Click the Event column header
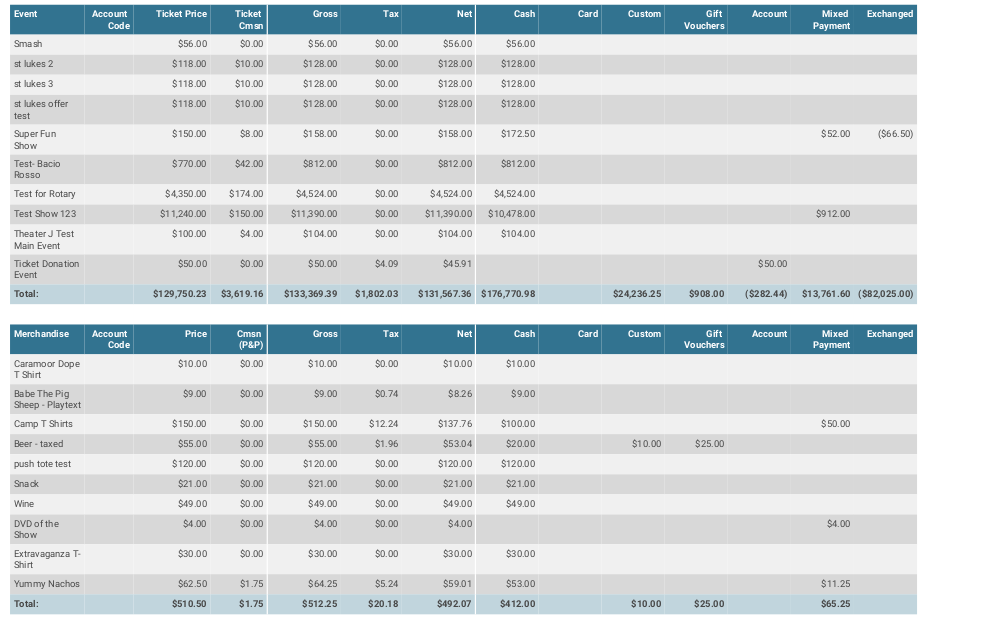This screenshot has height=621, width=993. [26, 14]
